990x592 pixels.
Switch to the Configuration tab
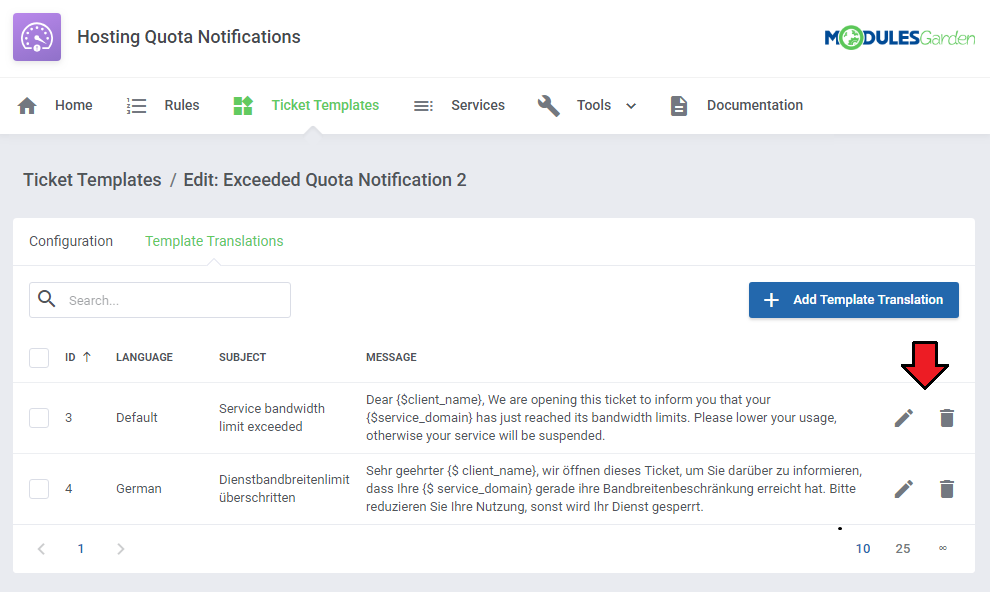(x=71, y=241)
